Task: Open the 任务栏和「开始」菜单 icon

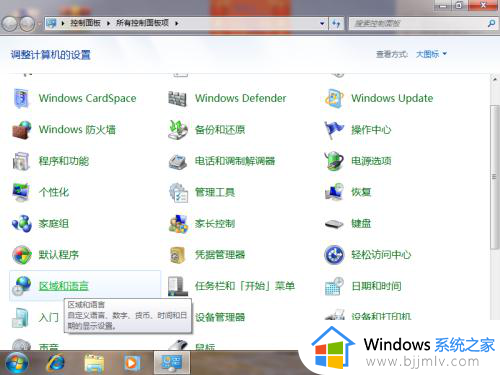Action: coord(178,286)
